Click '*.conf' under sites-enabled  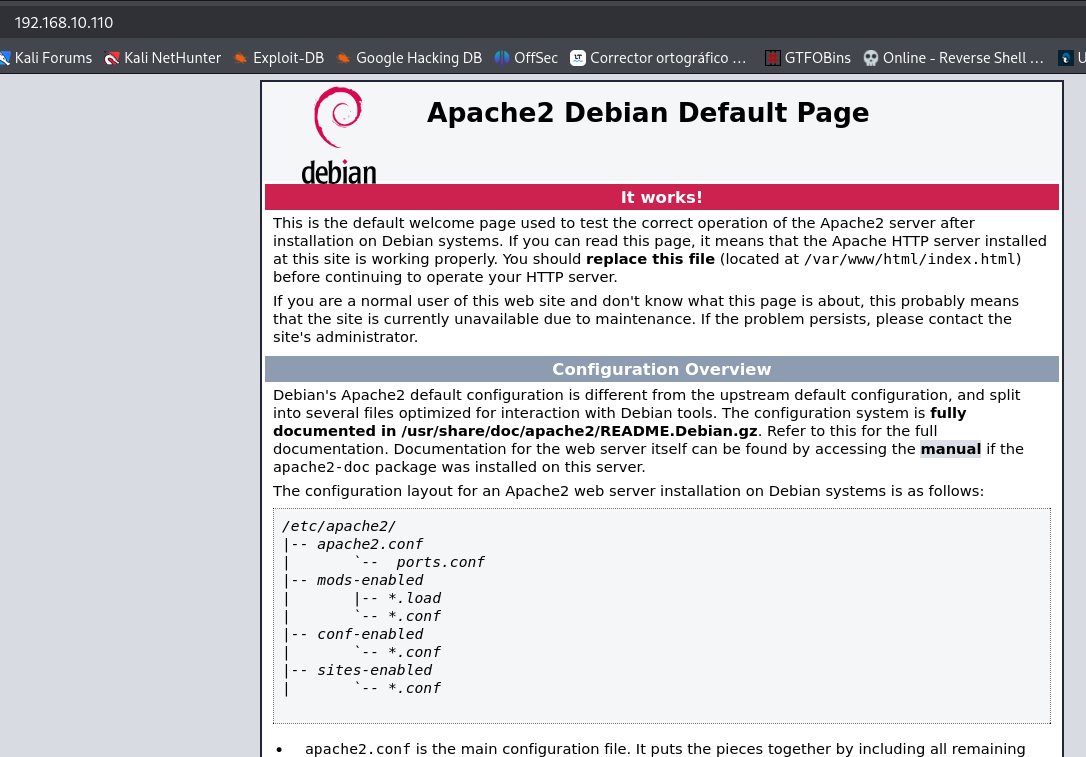(x=414, y=688)
